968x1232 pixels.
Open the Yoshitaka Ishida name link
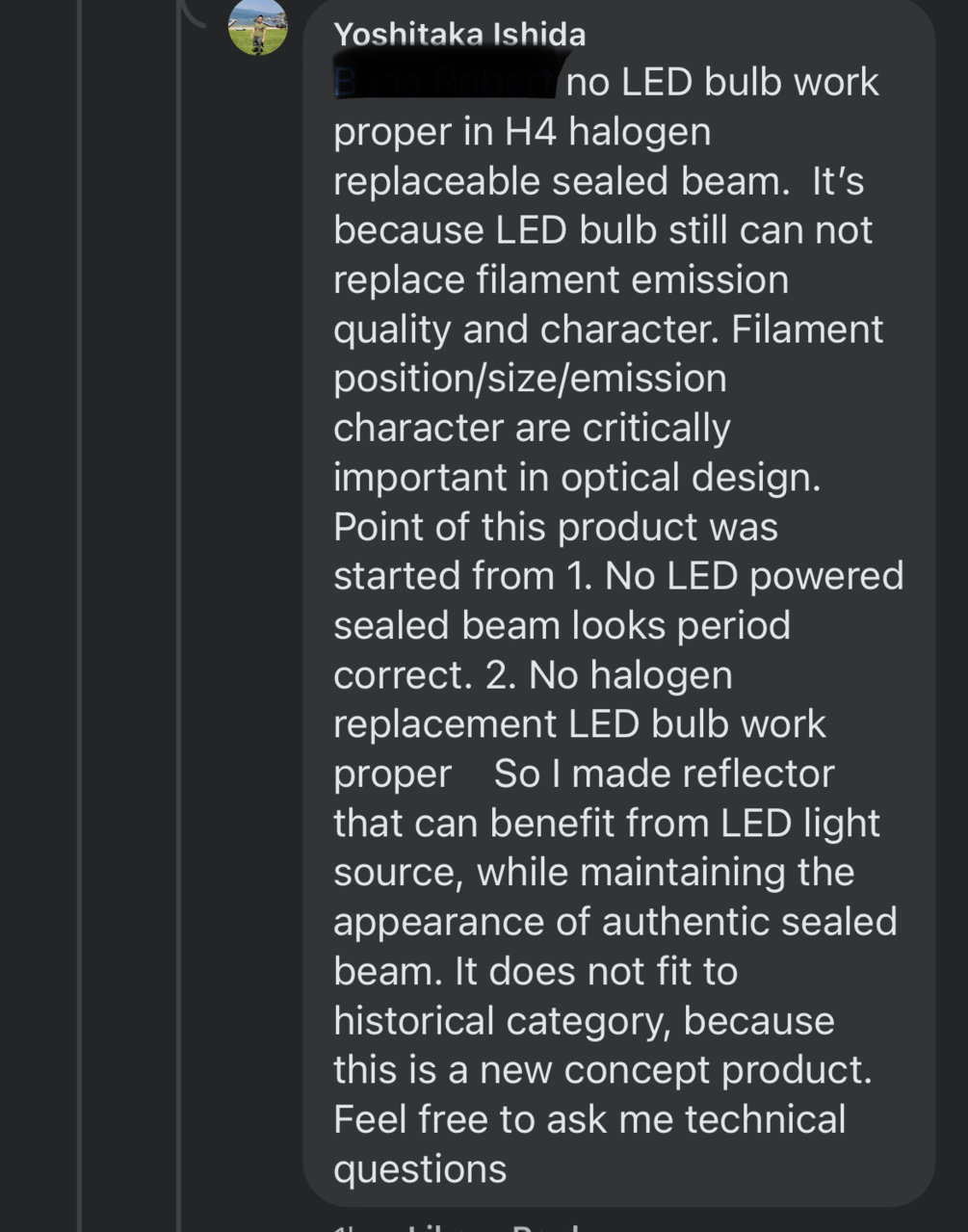click(x=459, y=35)
